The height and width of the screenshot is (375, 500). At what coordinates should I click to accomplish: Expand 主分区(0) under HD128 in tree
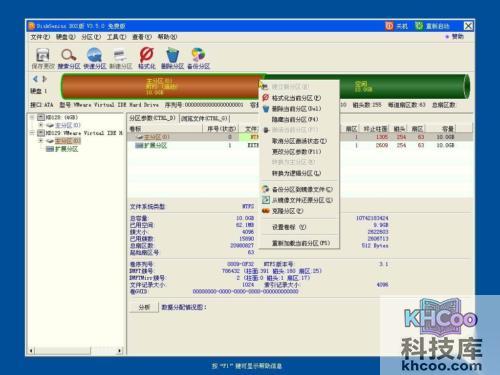coord(41,125)
